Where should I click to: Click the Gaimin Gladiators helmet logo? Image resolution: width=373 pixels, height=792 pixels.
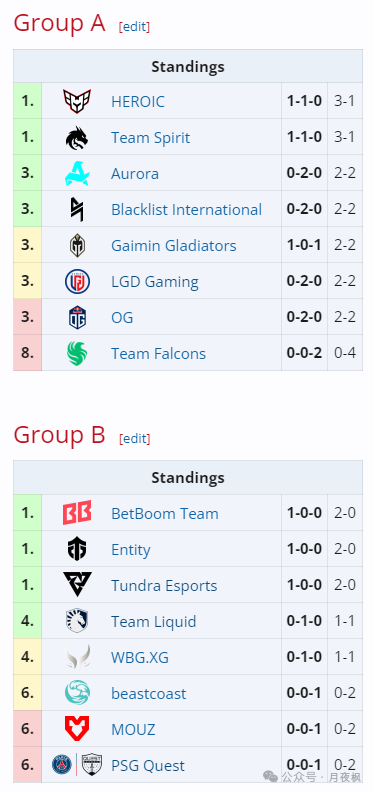click(x=77, y=245)
